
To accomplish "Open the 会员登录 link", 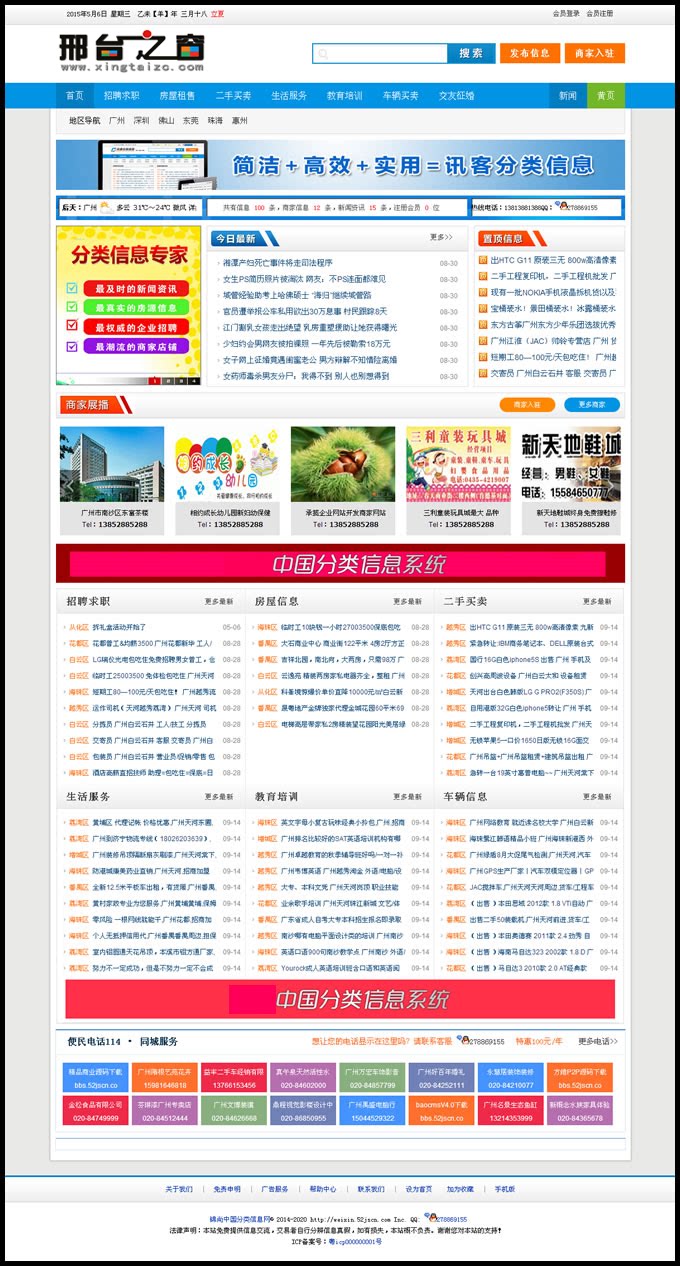I will pyautogui.click(x=566, y=14).
